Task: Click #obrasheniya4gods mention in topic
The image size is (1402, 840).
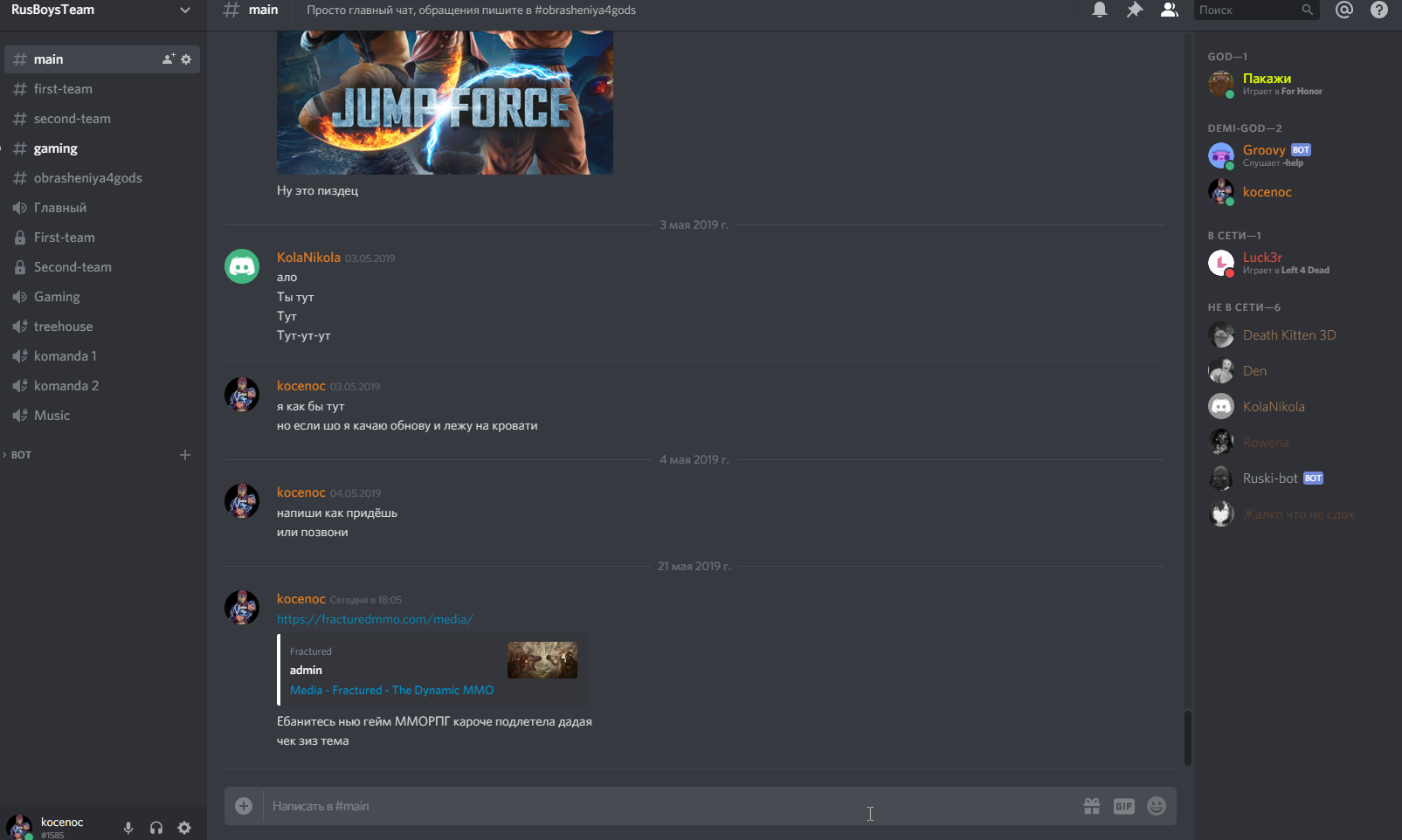Action: tap(585, 10)
